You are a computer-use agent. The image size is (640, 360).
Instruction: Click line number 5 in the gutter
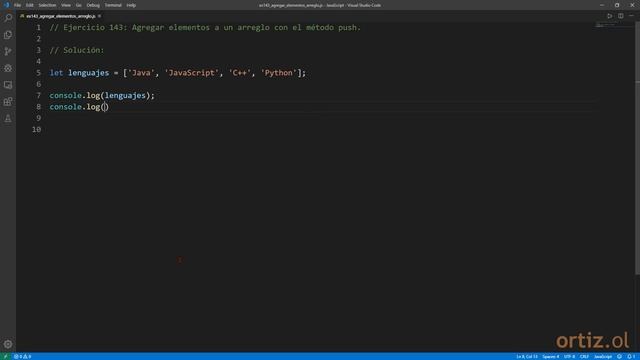coord(38,73)
